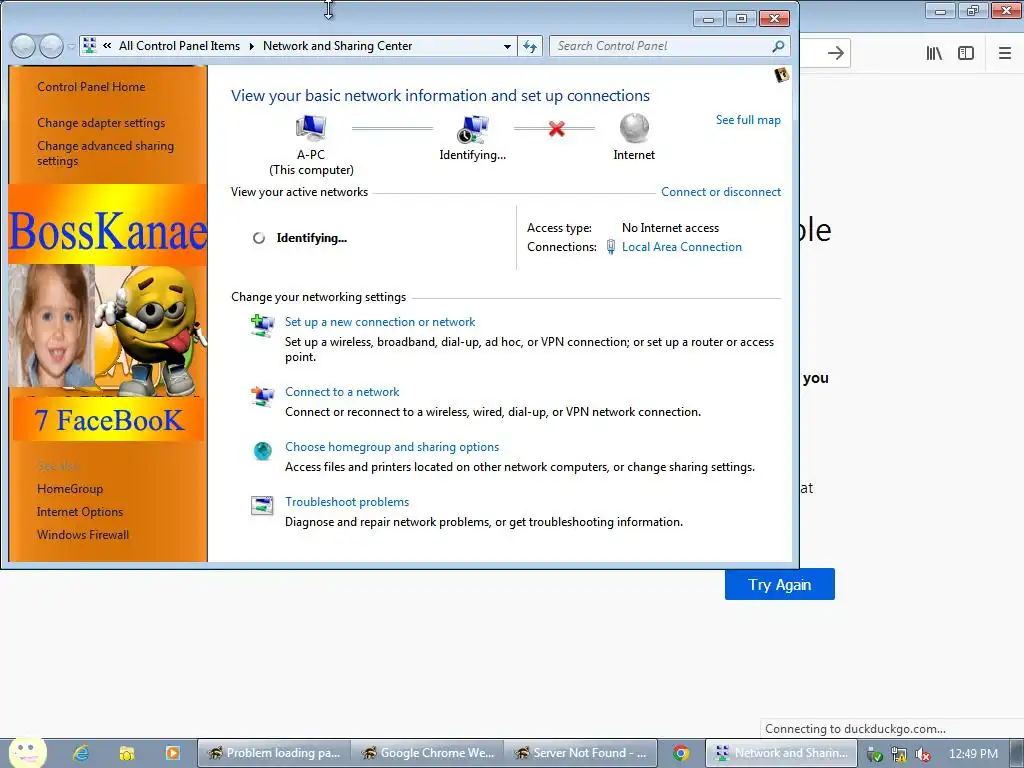Click the Set up new connection icon

[x=263, y=325]
